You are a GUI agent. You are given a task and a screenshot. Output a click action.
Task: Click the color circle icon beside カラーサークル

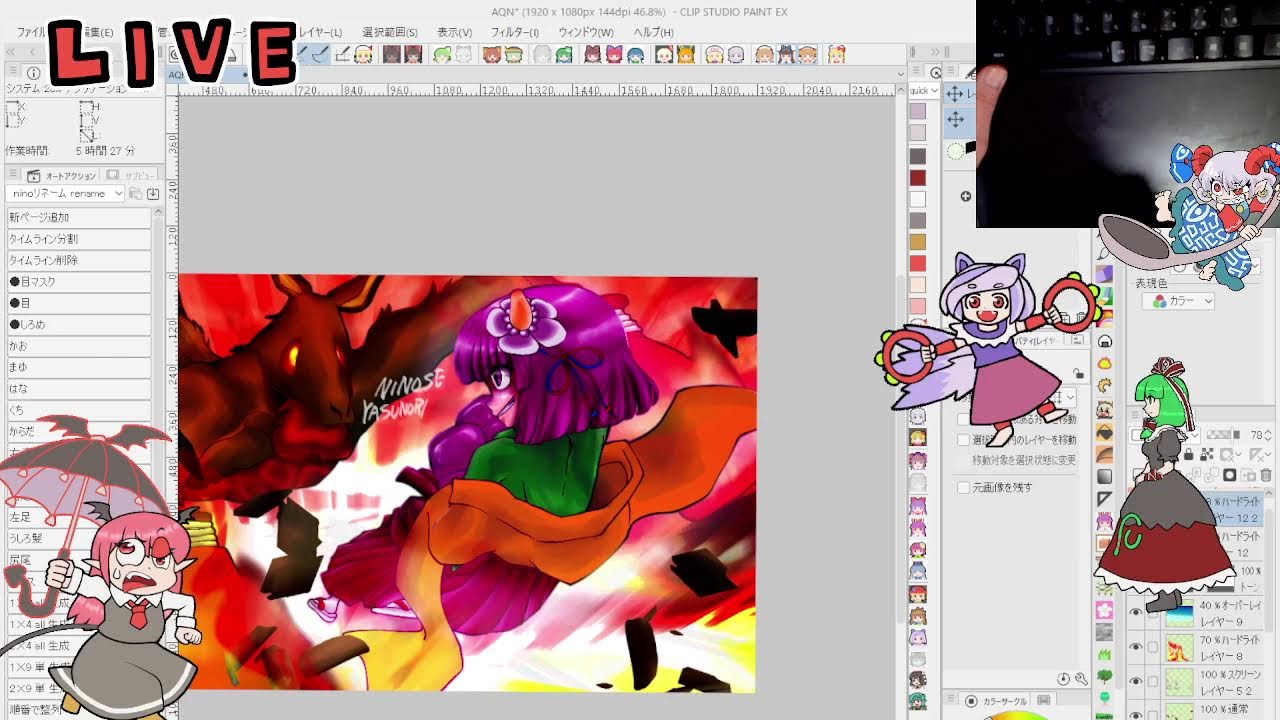coord(971,702)
